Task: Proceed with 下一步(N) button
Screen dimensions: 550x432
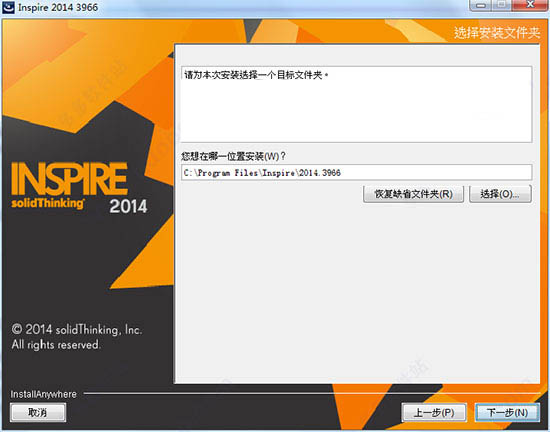Action: pyautogui.click(x=507, y=412)
